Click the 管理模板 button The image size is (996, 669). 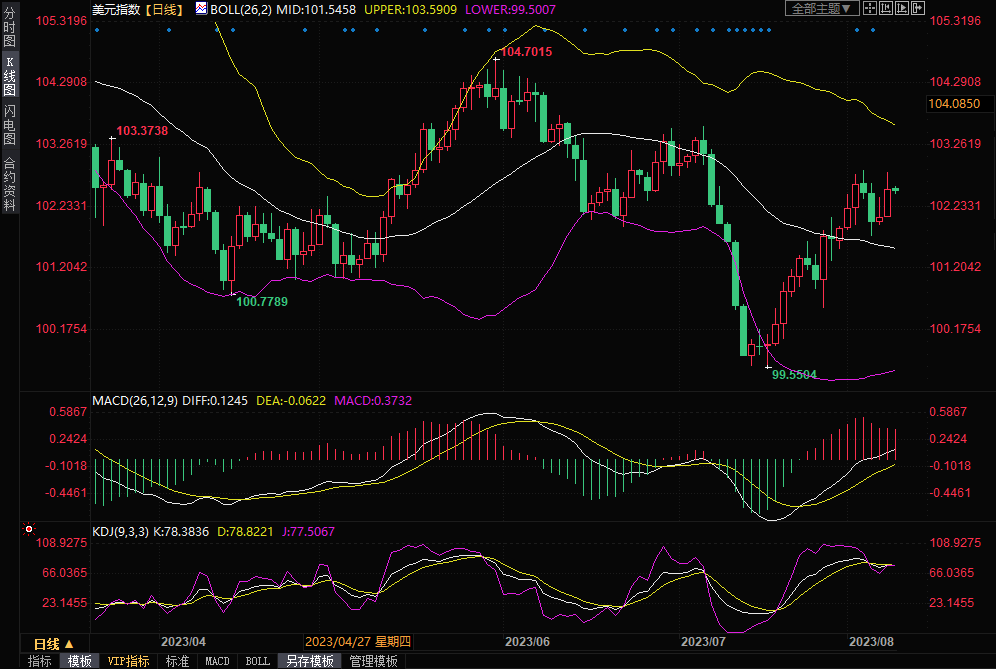pos(373,661)
